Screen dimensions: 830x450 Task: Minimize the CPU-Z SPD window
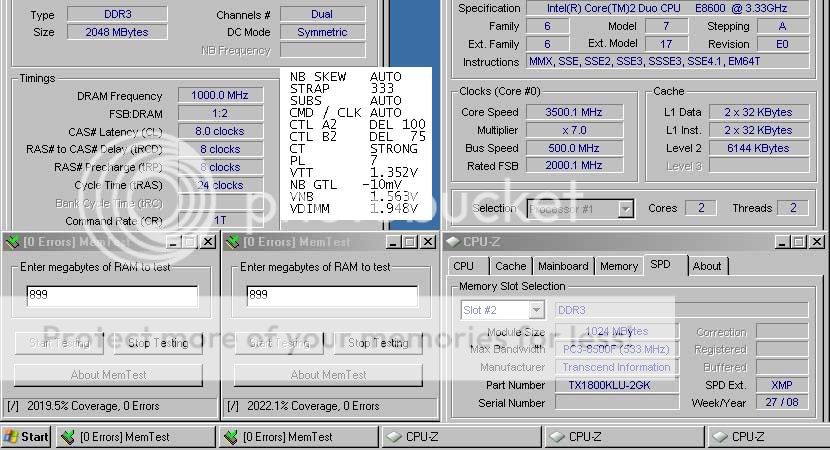782,242
